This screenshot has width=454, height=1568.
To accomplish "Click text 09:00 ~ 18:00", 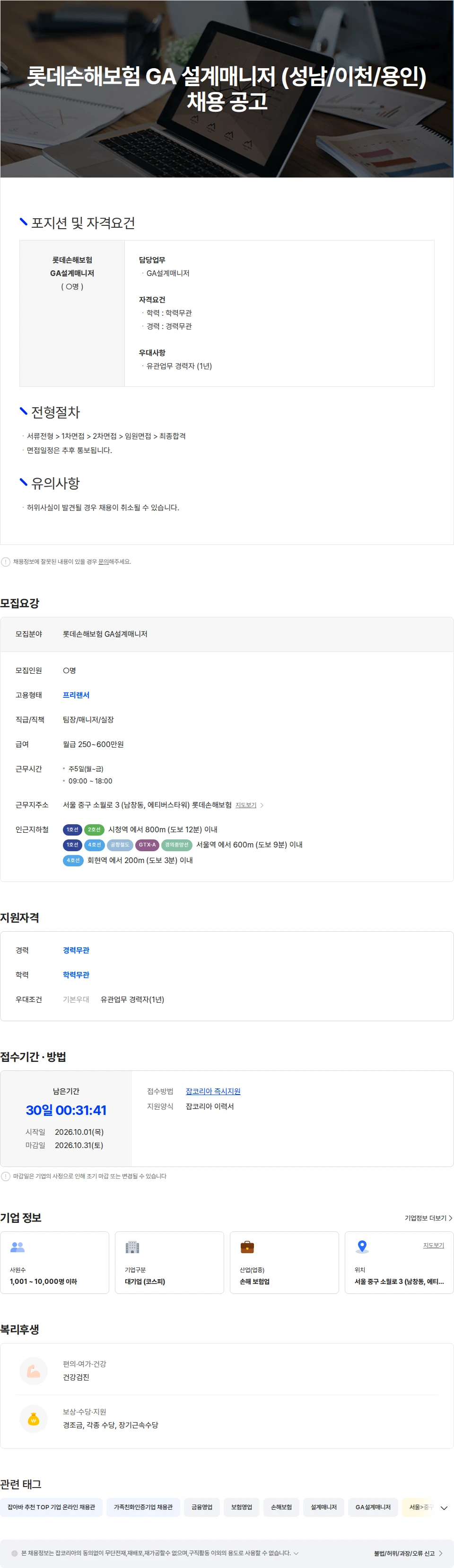I will [90, 781].
